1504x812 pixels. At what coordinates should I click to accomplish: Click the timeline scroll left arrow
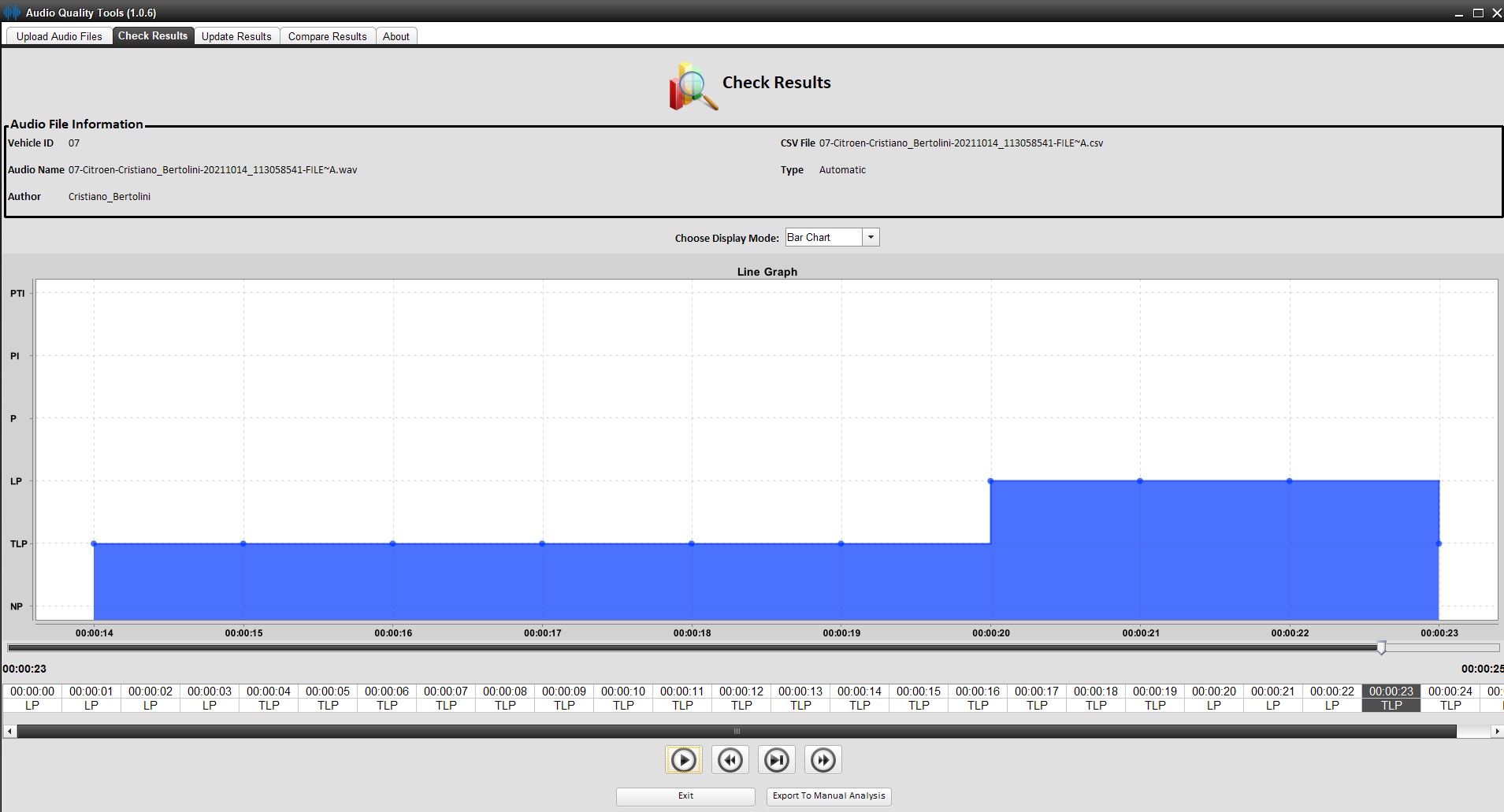click(x=9, y=732)
